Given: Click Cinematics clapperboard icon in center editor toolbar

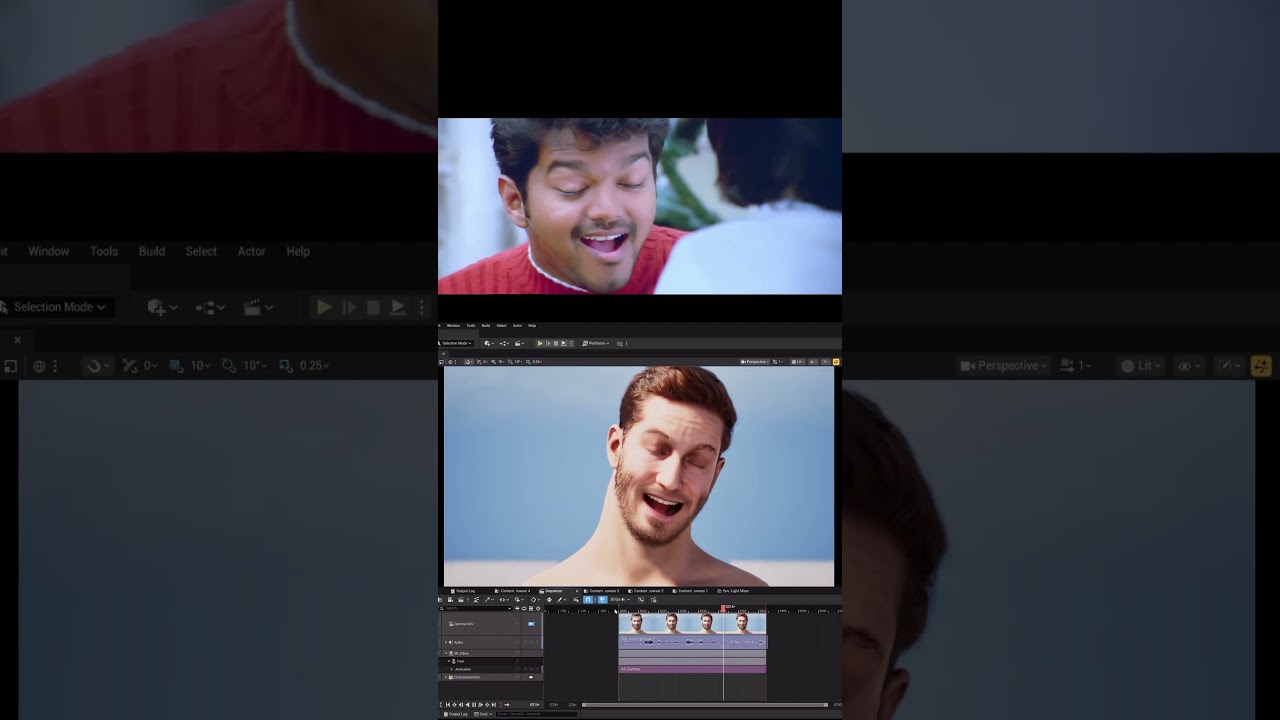Looking at the screenshot, I should pyautogui.click(x=519, y=343).
